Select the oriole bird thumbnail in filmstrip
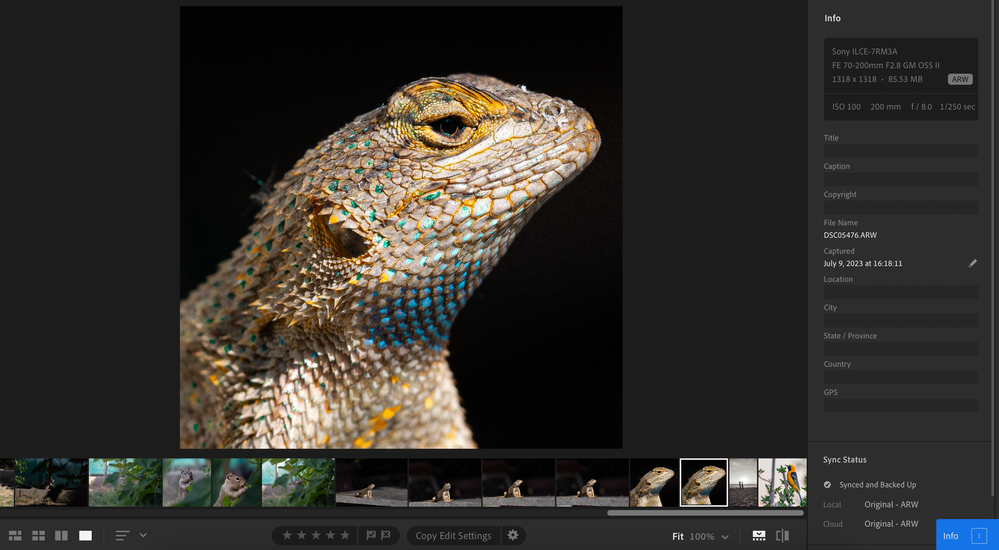Viewport: 999px width, 550px height. coord(783,482)
